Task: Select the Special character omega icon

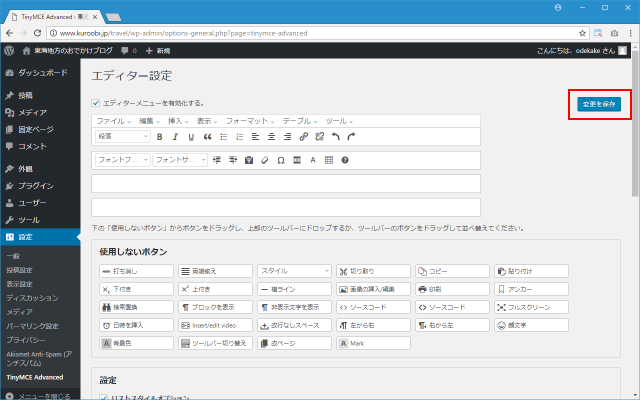Action: click(x=281, y=160)
